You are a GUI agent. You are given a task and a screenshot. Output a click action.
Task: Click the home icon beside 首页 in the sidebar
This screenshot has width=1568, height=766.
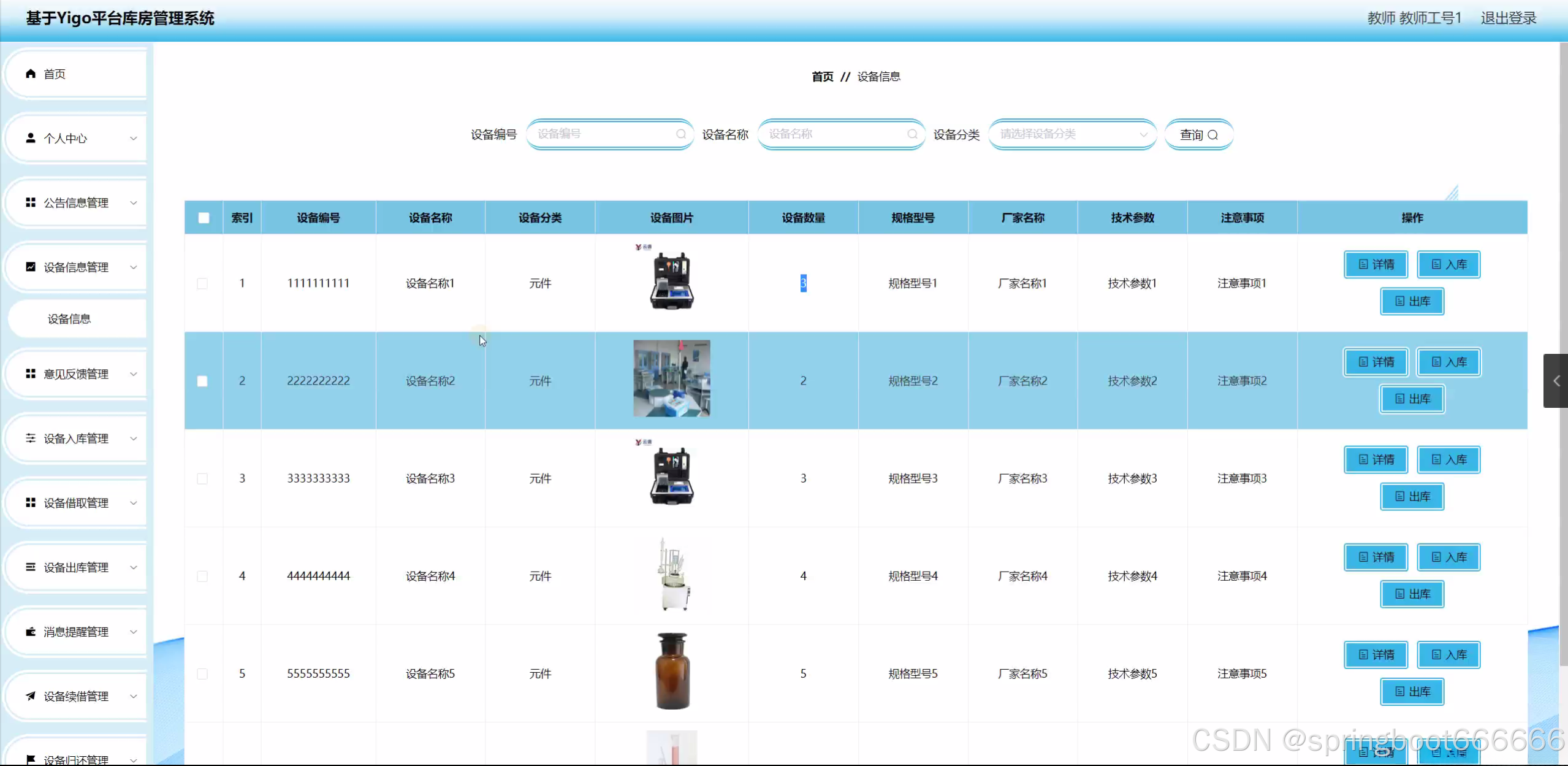(x=31, y=74)
